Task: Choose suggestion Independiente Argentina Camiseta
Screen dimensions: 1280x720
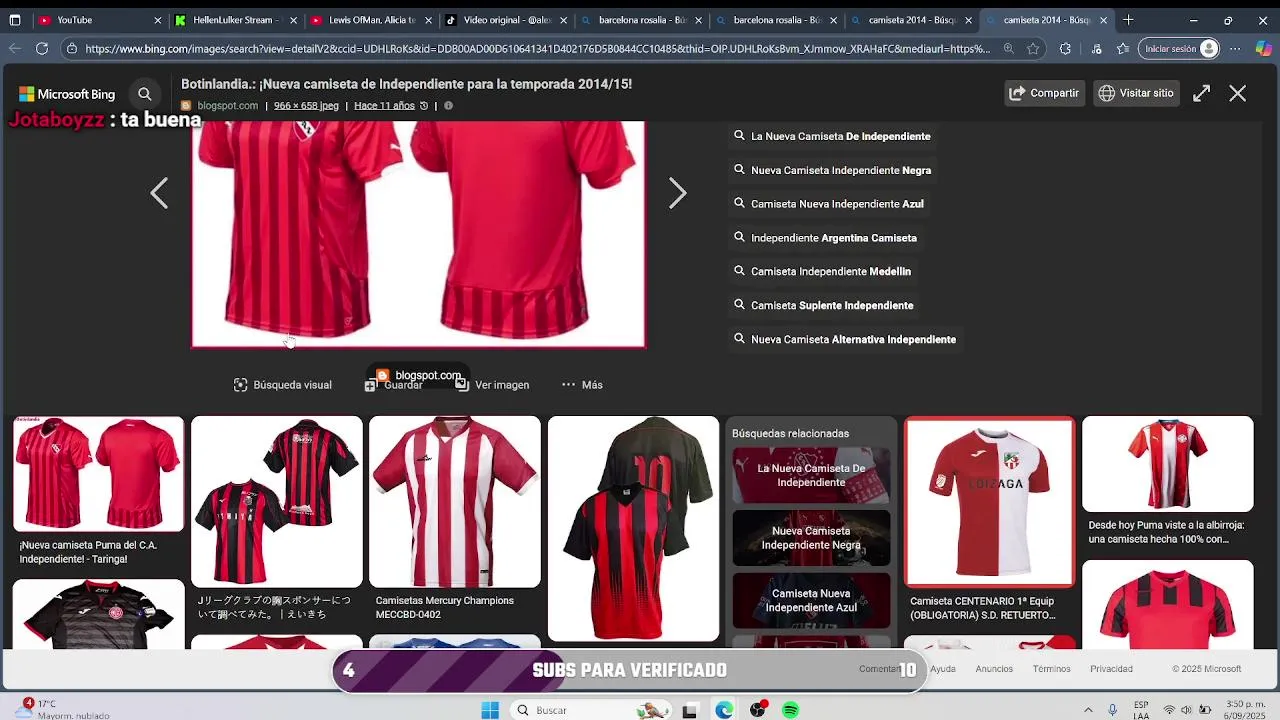Action: click(x=825, y=238)
